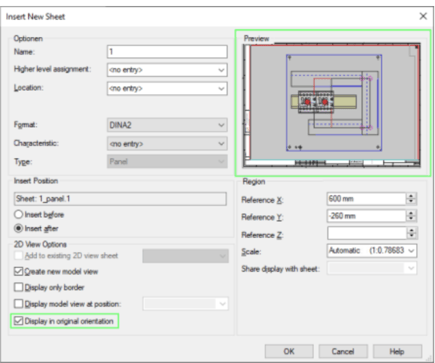Open the Type dropdown showing Panel

[x=167, y=162]
